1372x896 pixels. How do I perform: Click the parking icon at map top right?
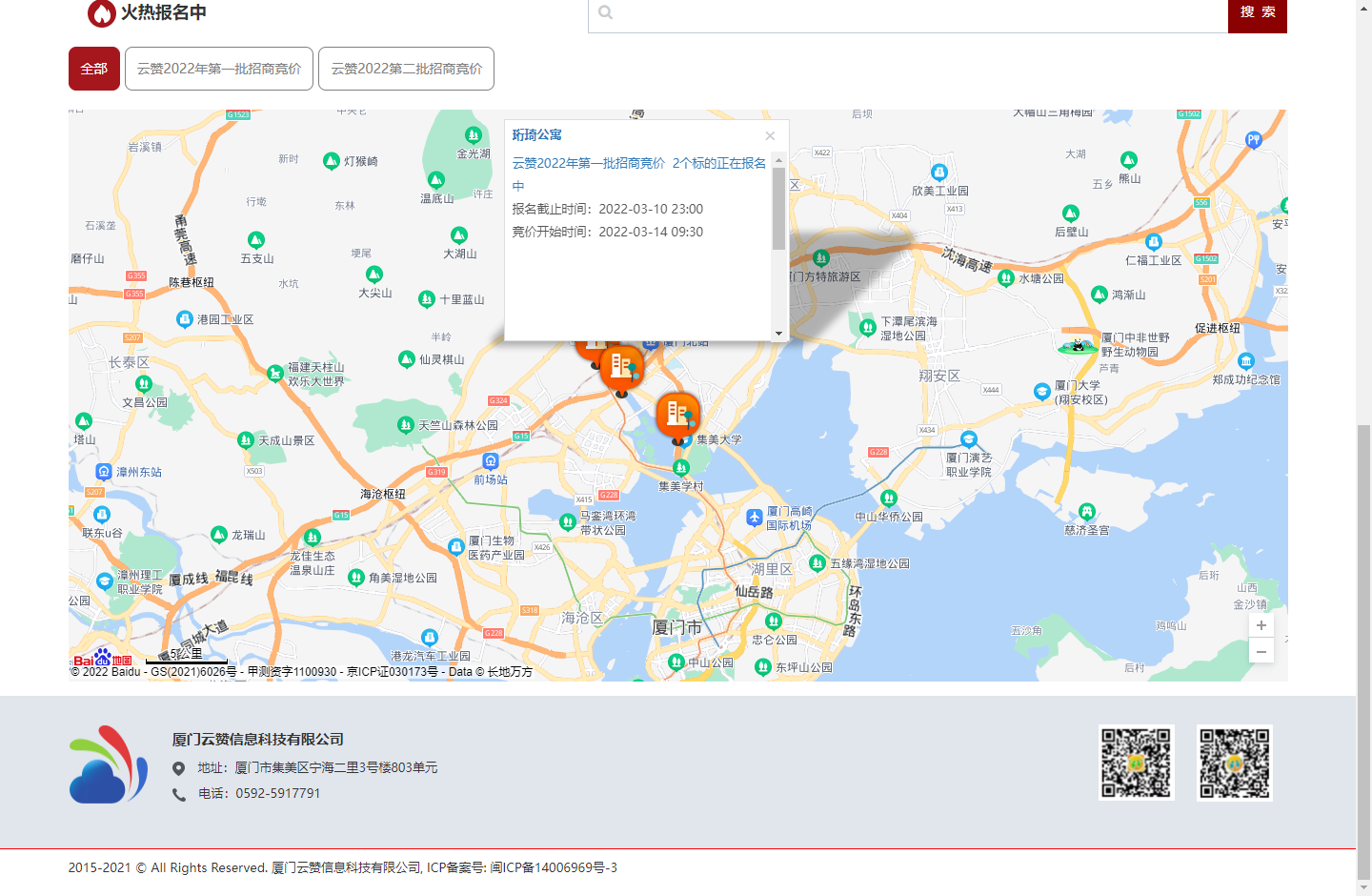(1254, 140)
